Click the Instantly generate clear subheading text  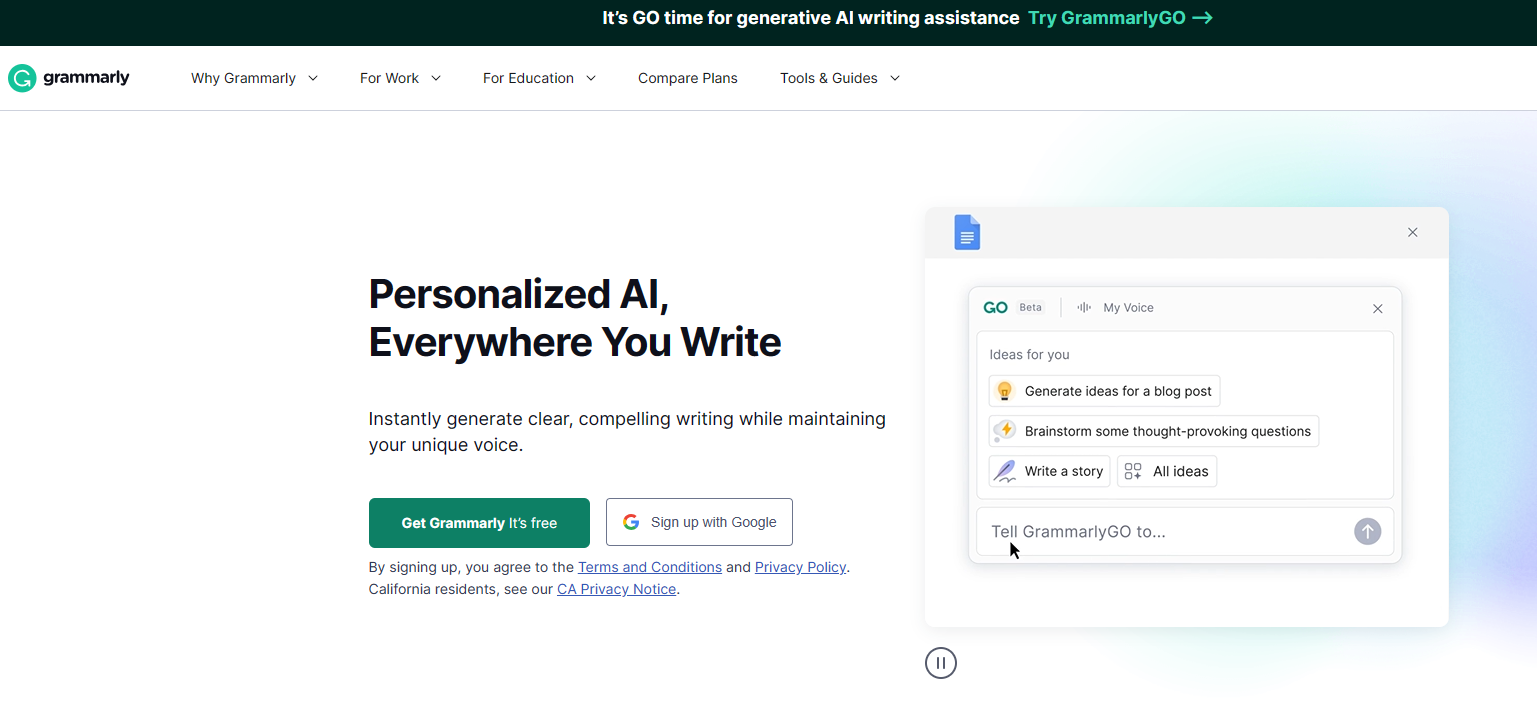627,431
